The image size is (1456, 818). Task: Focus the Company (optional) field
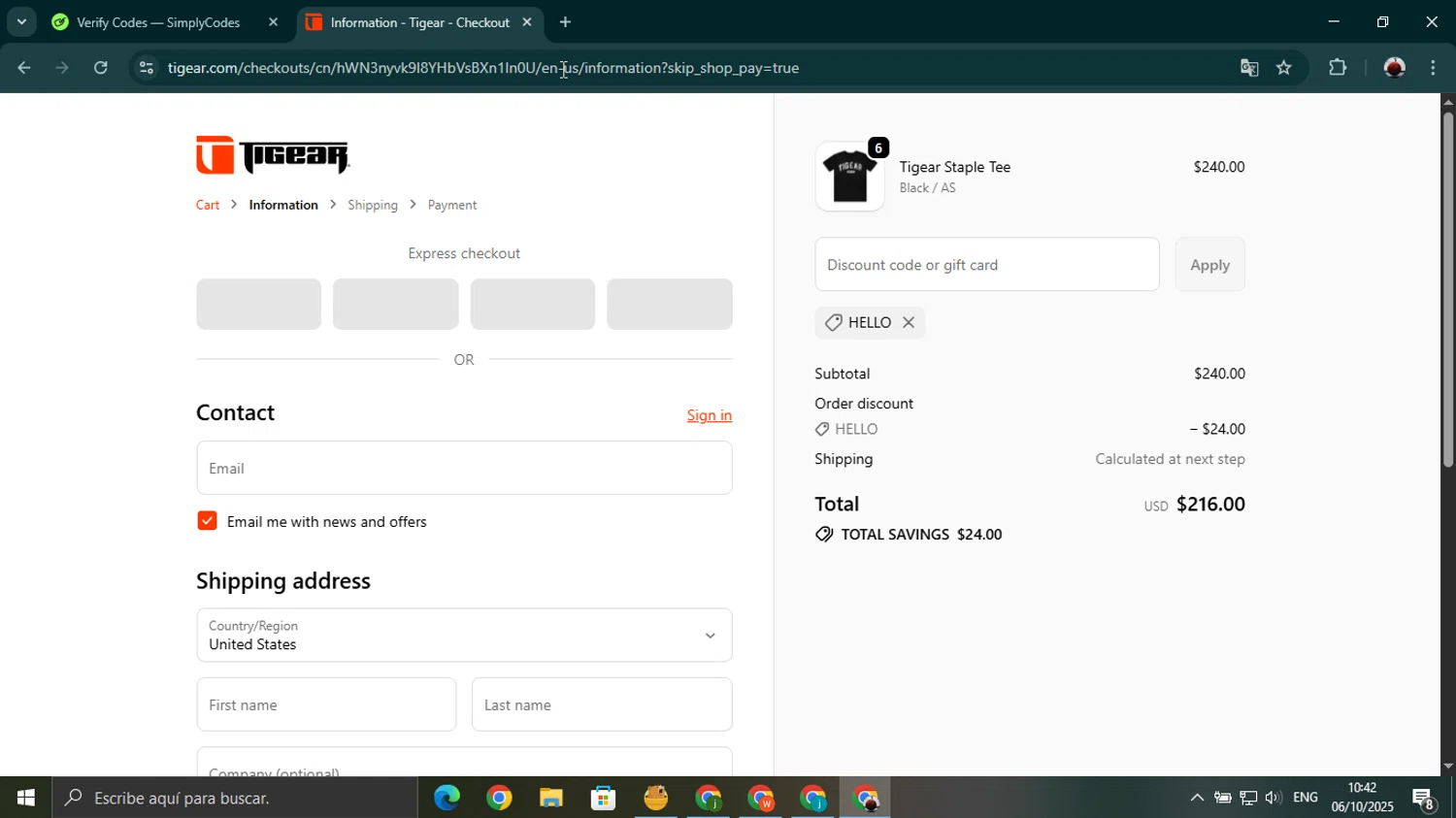(464, 763)
